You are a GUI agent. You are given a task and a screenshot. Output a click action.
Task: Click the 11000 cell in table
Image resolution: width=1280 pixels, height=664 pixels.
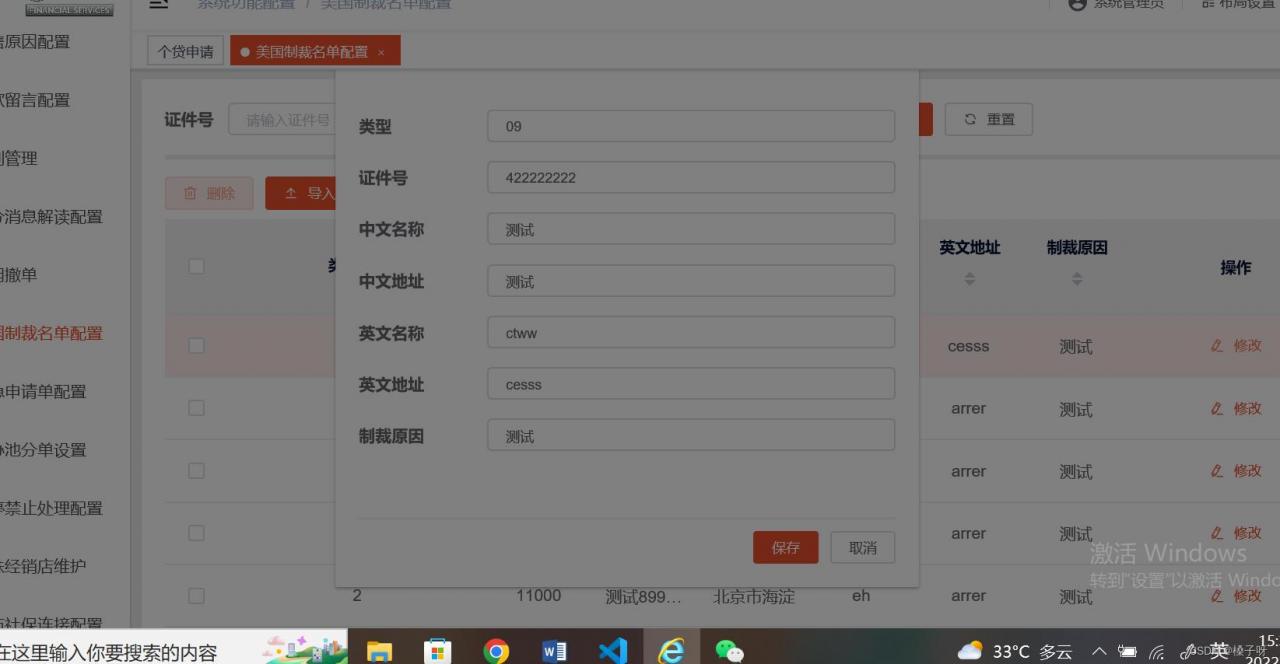(x=538, y=595)
